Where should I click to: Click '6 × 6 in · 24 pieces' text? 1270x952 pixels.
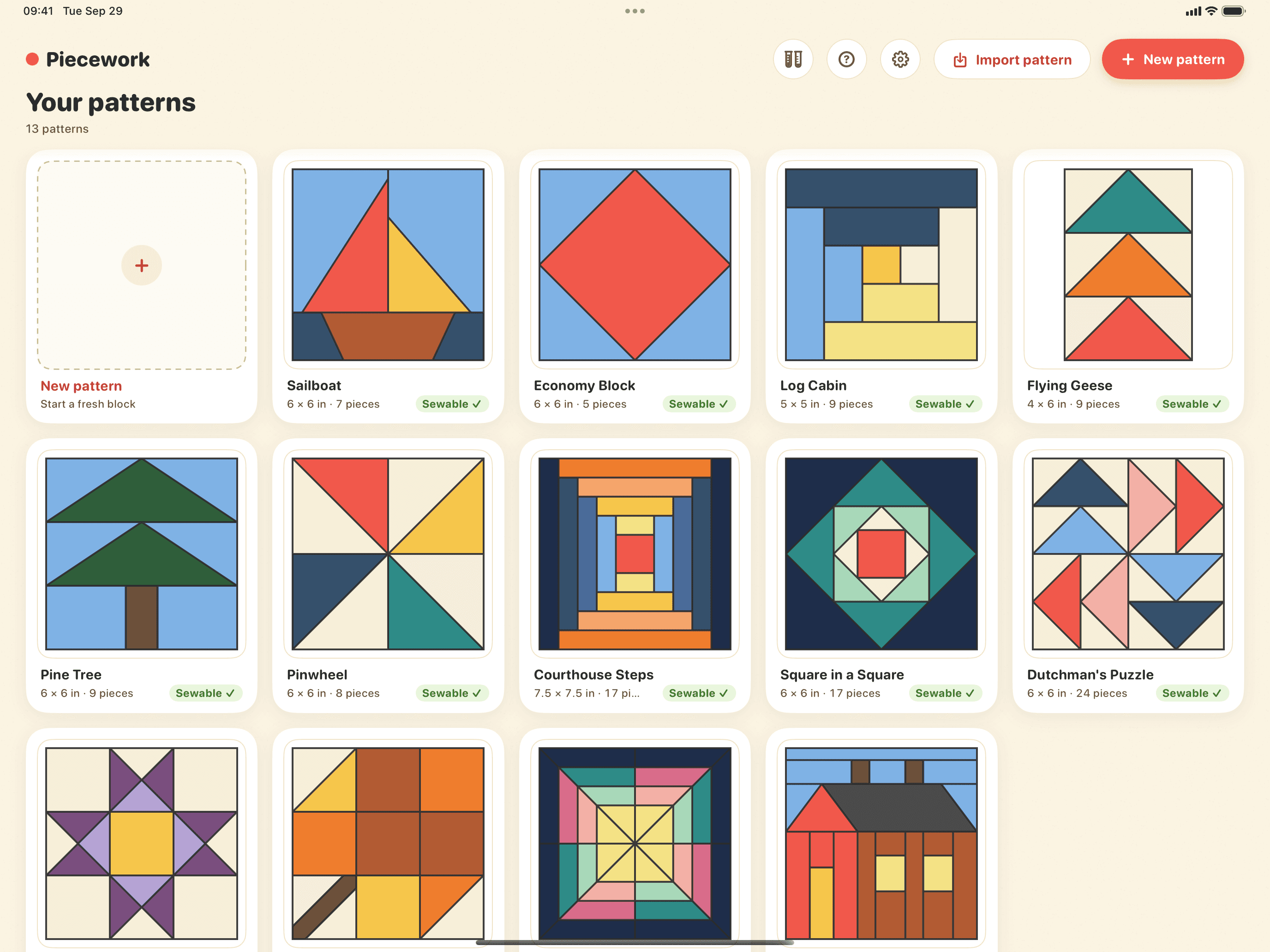1077,693
